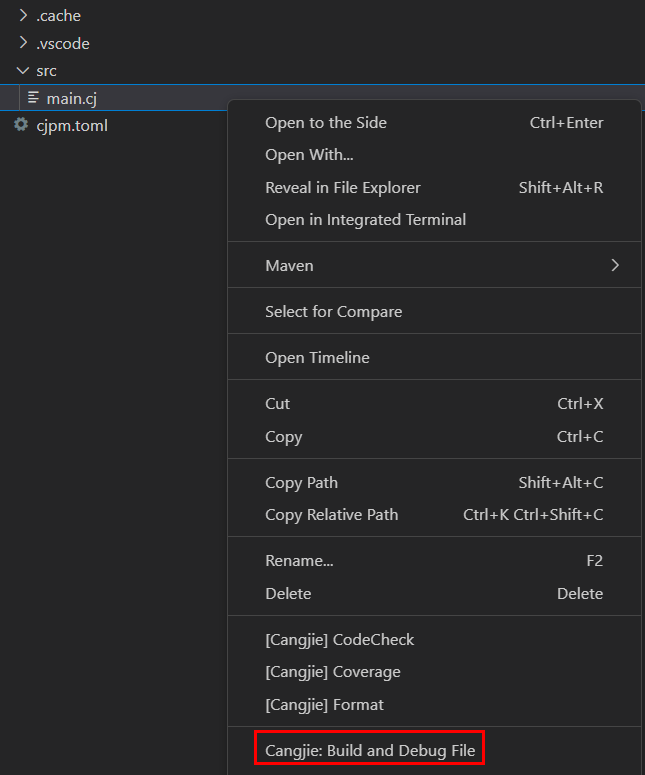Select Open With... from context menu
This screenshot has width=645, height=775.
coord(309,155)
